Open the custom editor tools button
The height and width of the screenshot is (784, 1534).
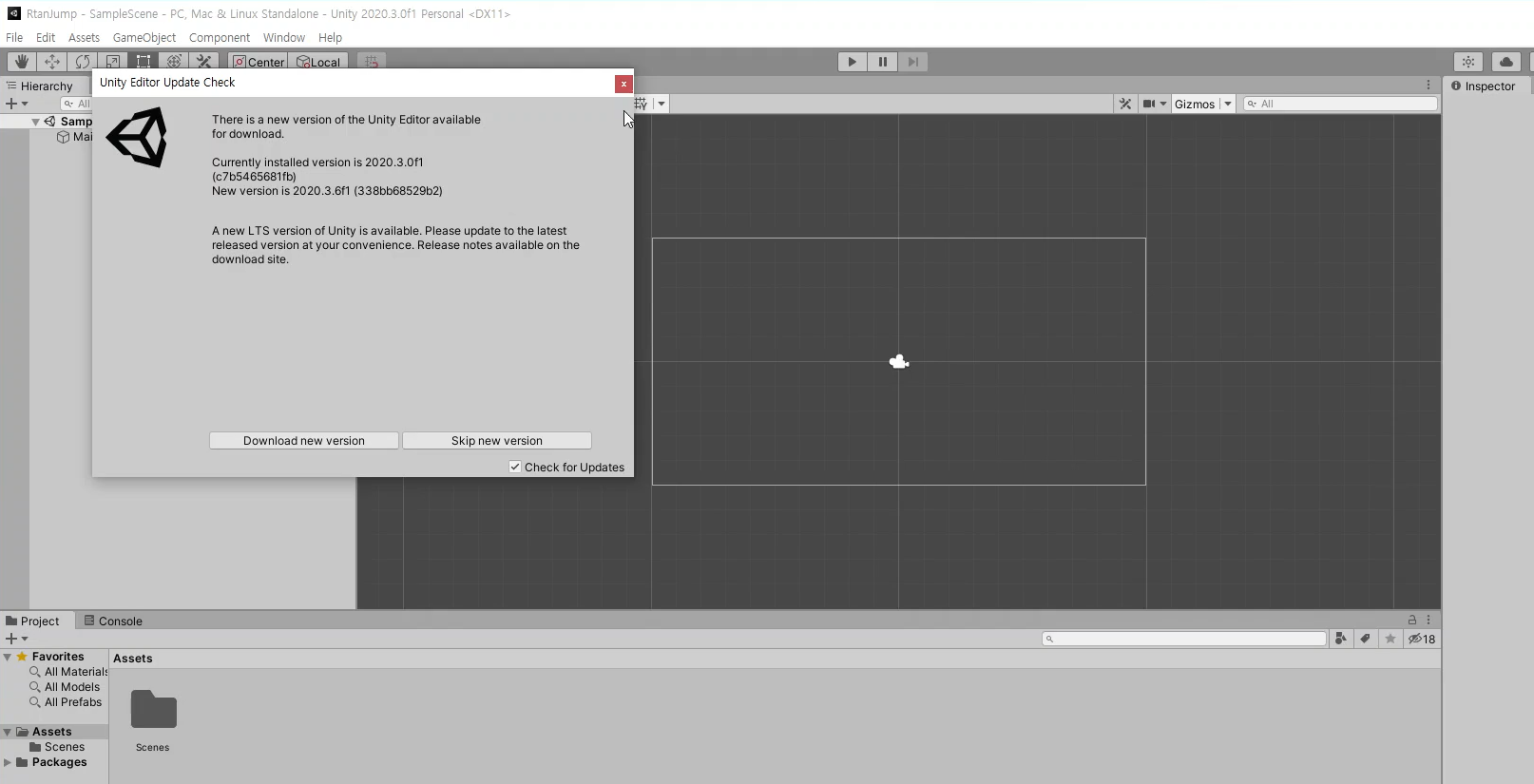tap(204, 62)
